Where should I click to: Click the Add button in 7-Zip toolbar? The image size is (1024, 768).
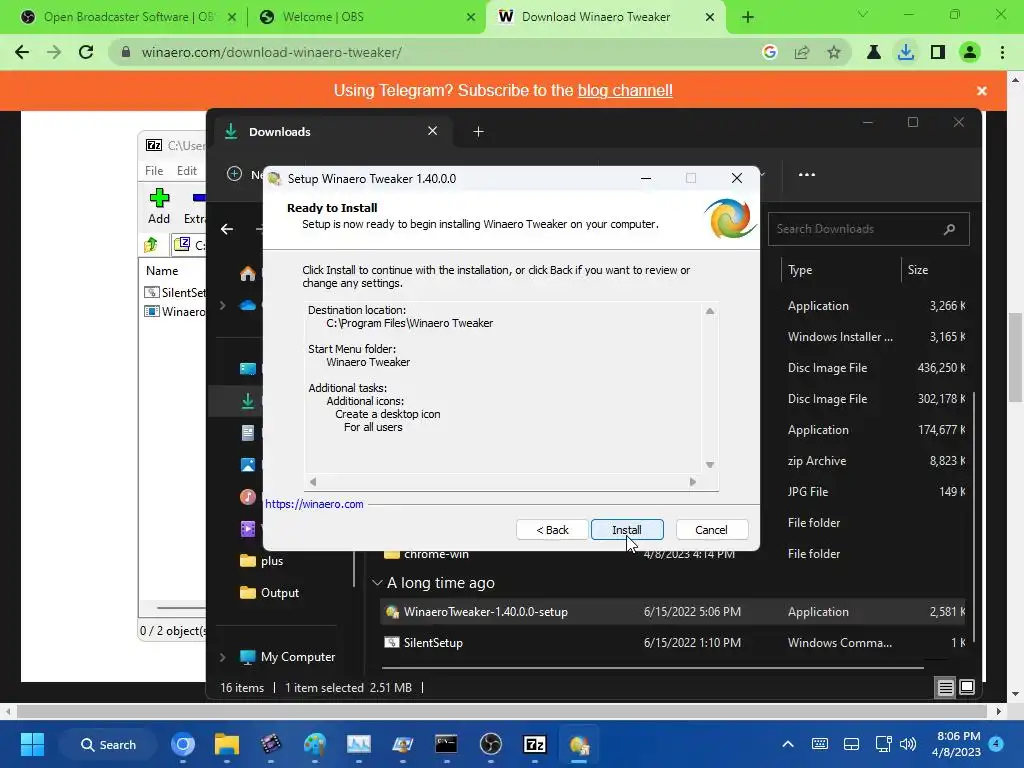coord(159,206)
